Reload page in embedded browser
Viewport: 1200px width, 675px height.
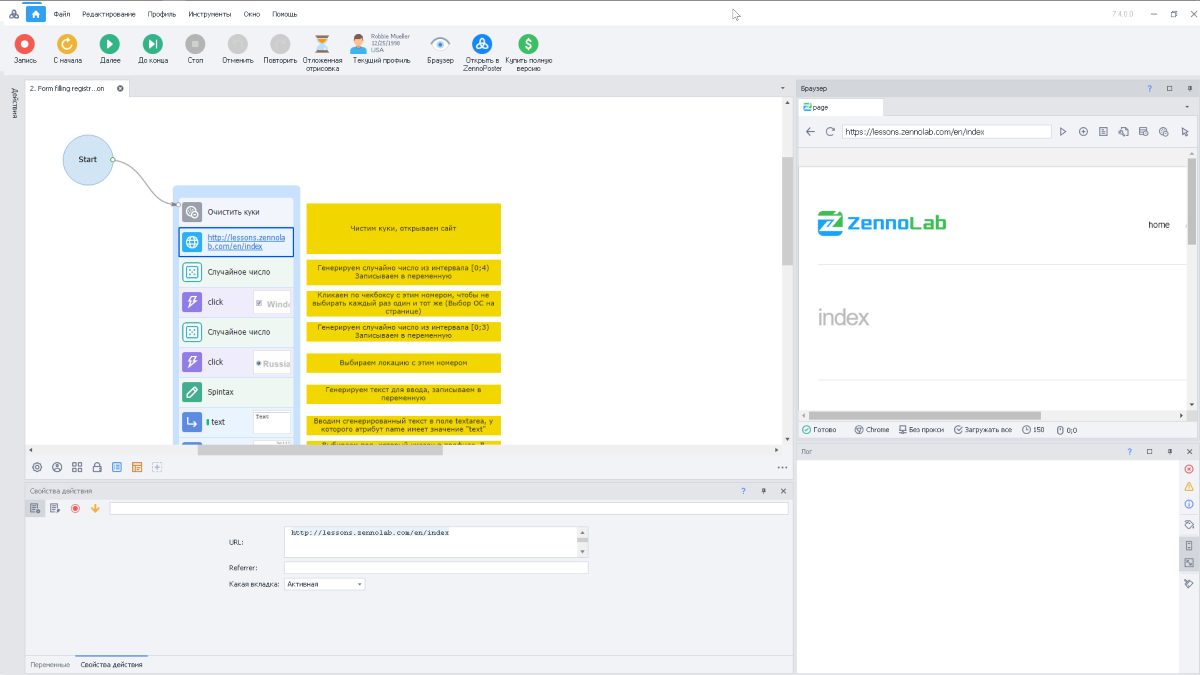pyautogui.click(x=830, y=131)
